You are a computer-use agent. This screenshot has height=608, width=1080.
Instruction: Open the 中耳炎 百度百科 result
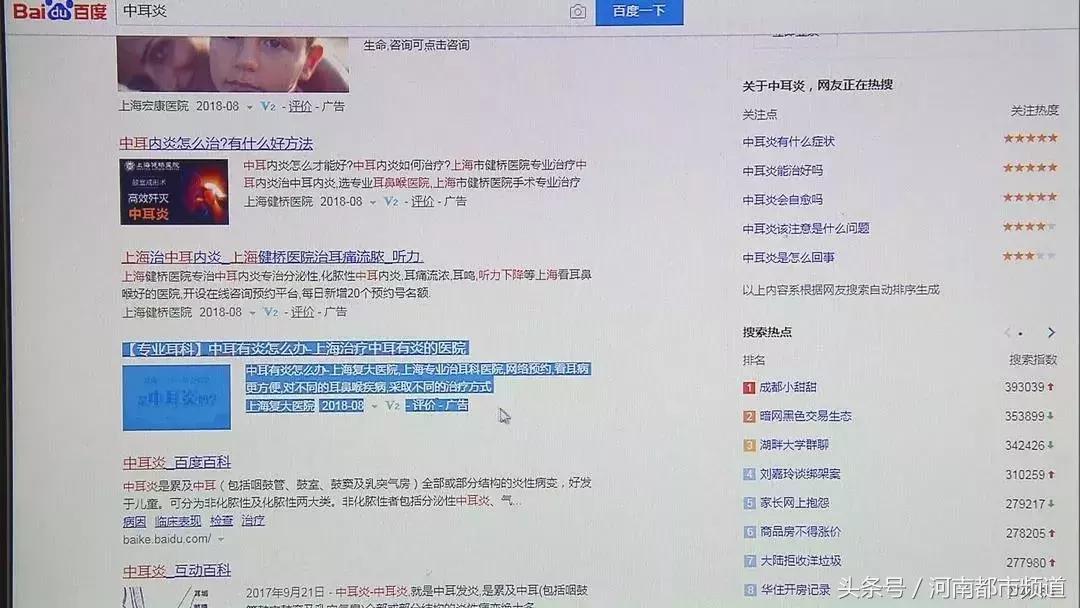click(175, 459)
